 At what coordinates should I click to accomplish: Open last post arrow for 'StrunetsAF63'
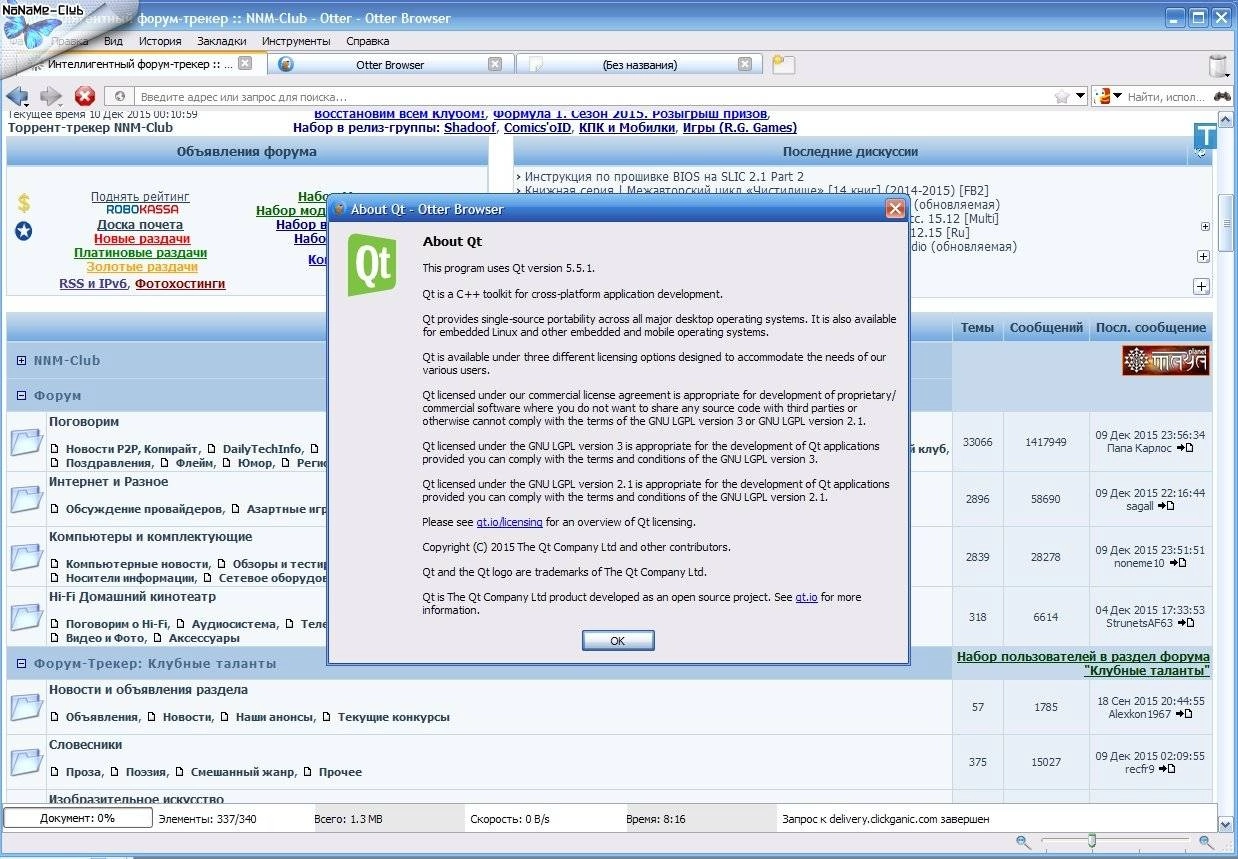point(1186,623)
